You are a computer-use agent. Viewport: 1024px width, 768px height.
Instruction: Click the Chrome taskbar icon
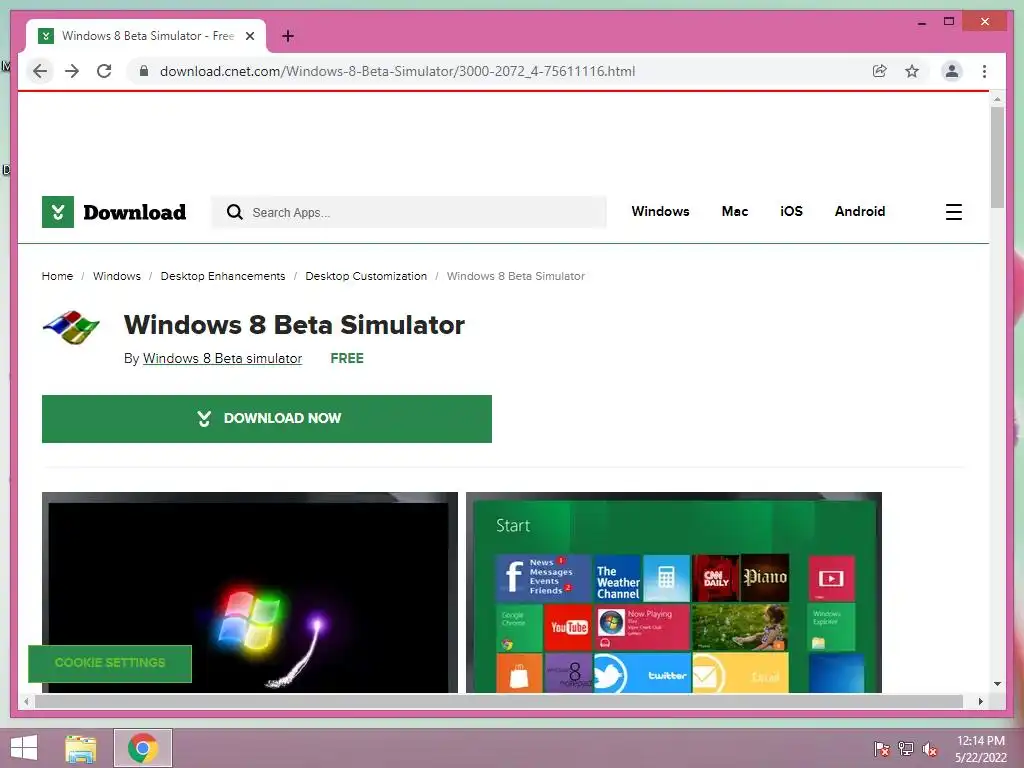click(143, 748)
